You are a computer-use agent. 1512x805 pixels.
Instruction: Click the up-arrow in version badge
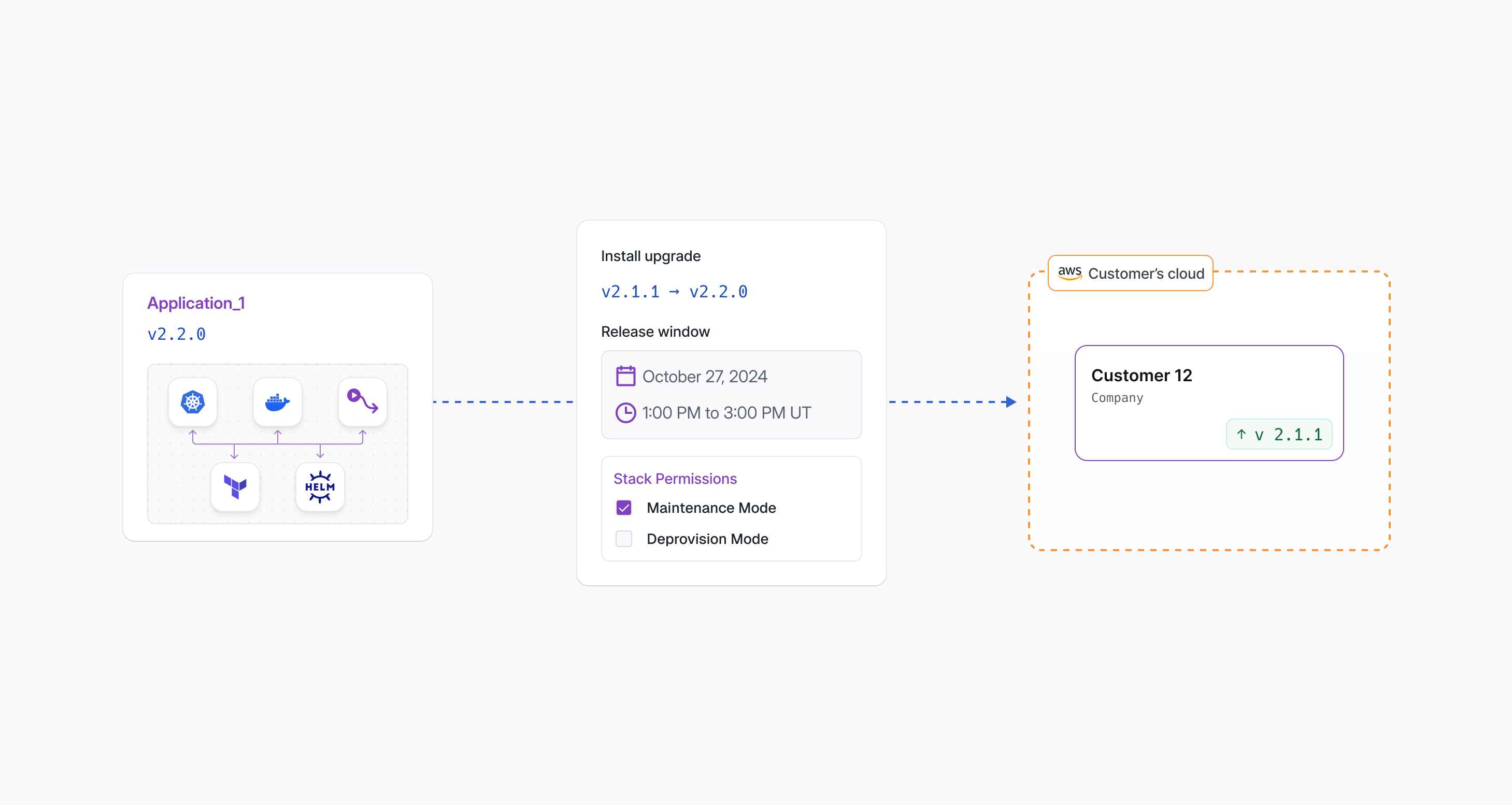[1241, 435]
